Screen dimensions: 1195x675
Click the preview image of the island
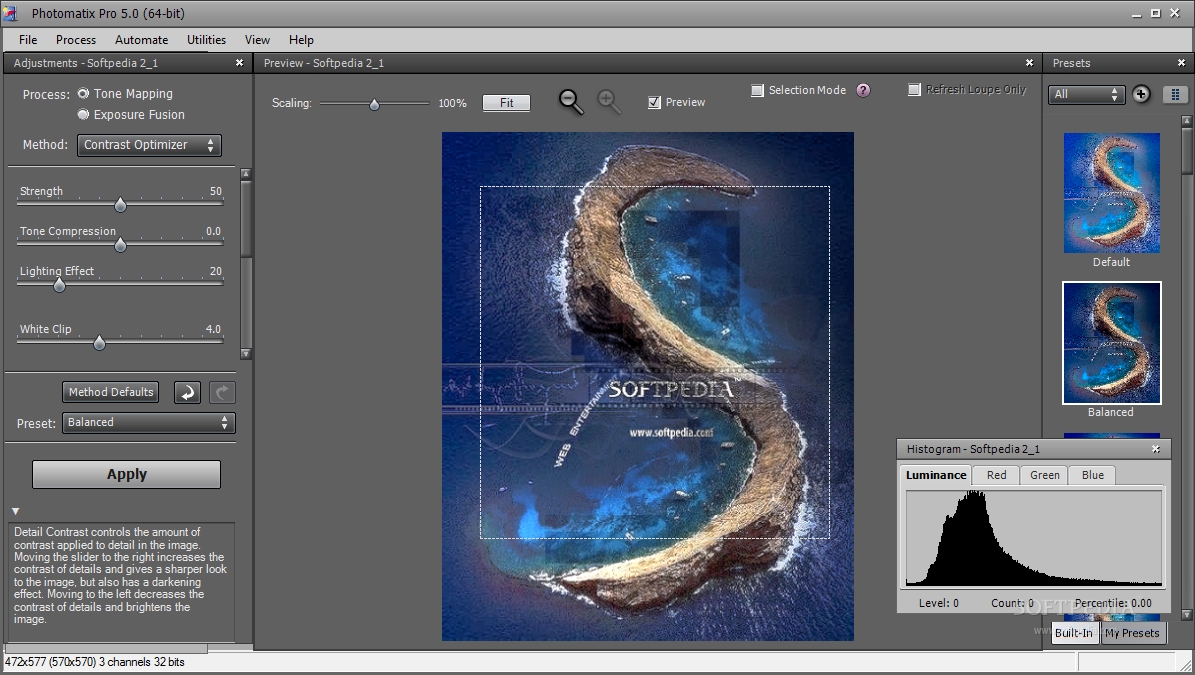tap(648, 386)
